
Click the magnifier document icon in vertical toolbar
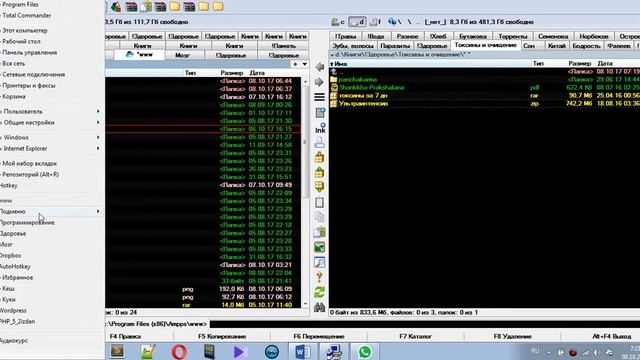(x=320, y=262)
